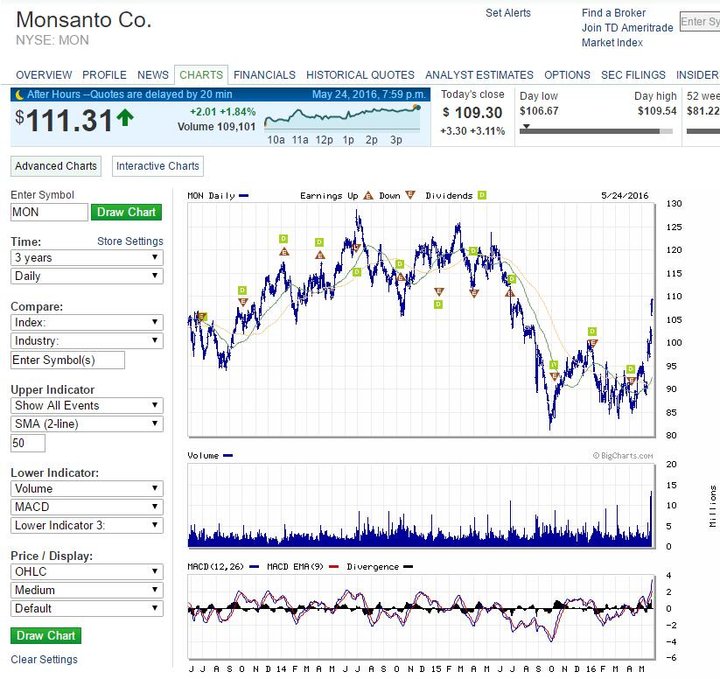Click the Volume 109,101 text
720x679 pixels.
click(x=217, y=127)
